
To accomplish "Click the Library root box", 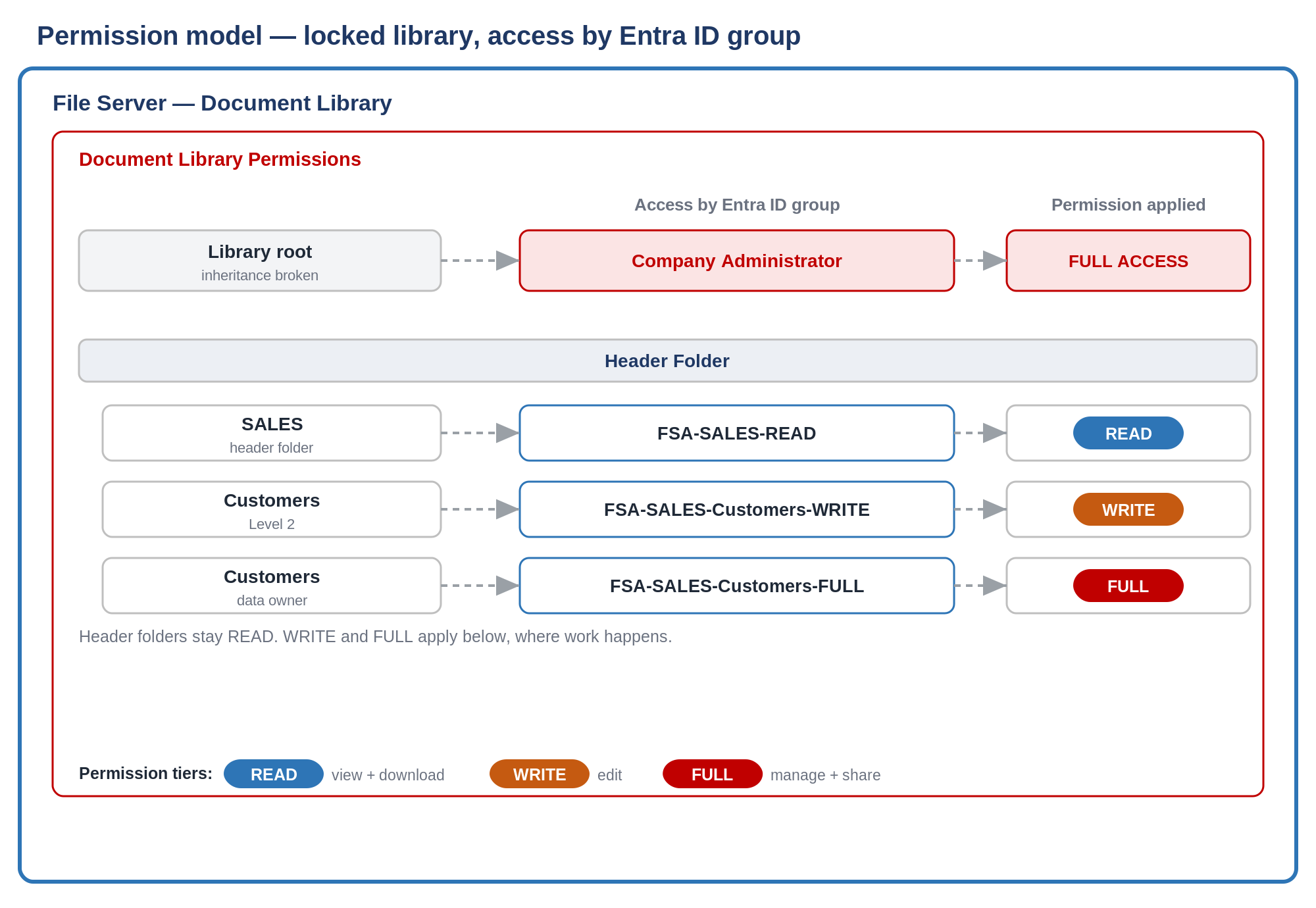I will click(x=260, y=261).
